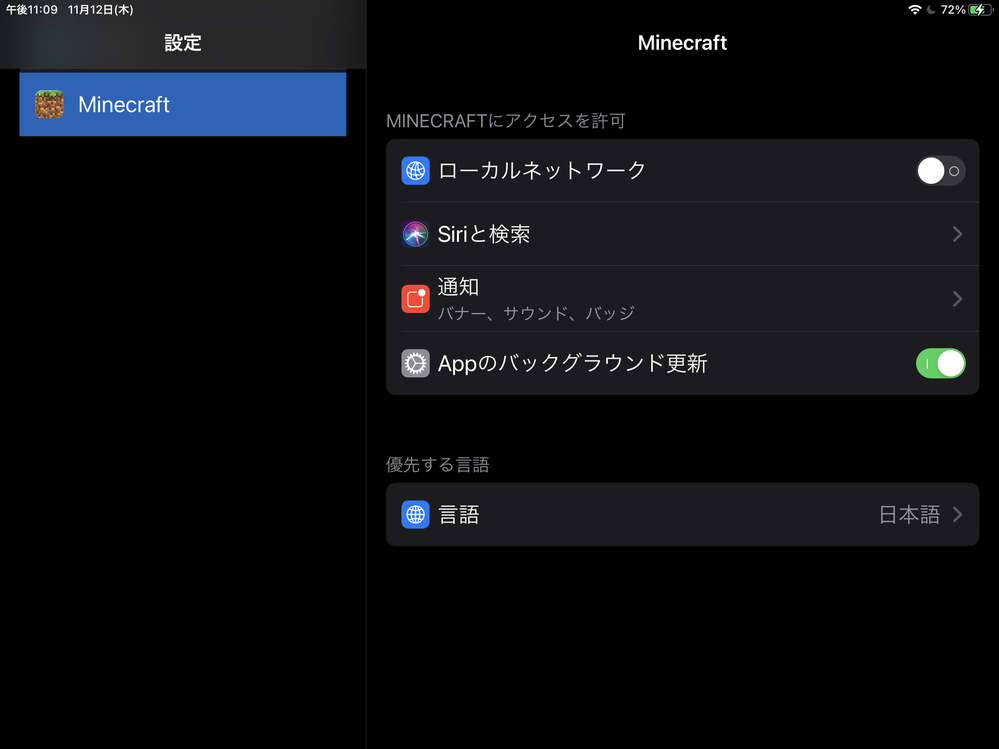
Task: Click the 日本語 language value
Action: 909,515
